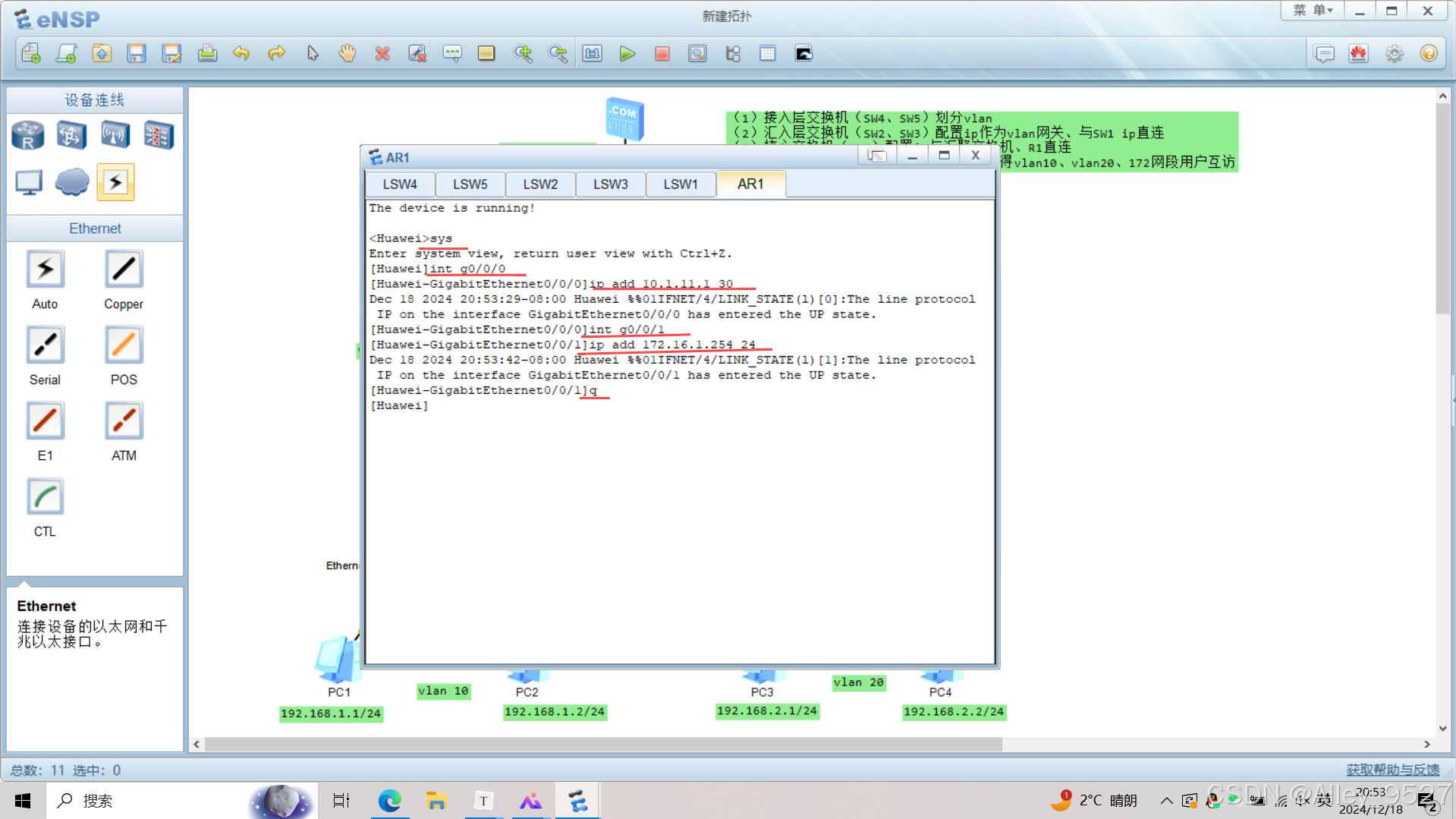Switch to the LSW4 console tab
Image resolution: width=1456 pixels, height=819 pixels.
pos(400,184)
